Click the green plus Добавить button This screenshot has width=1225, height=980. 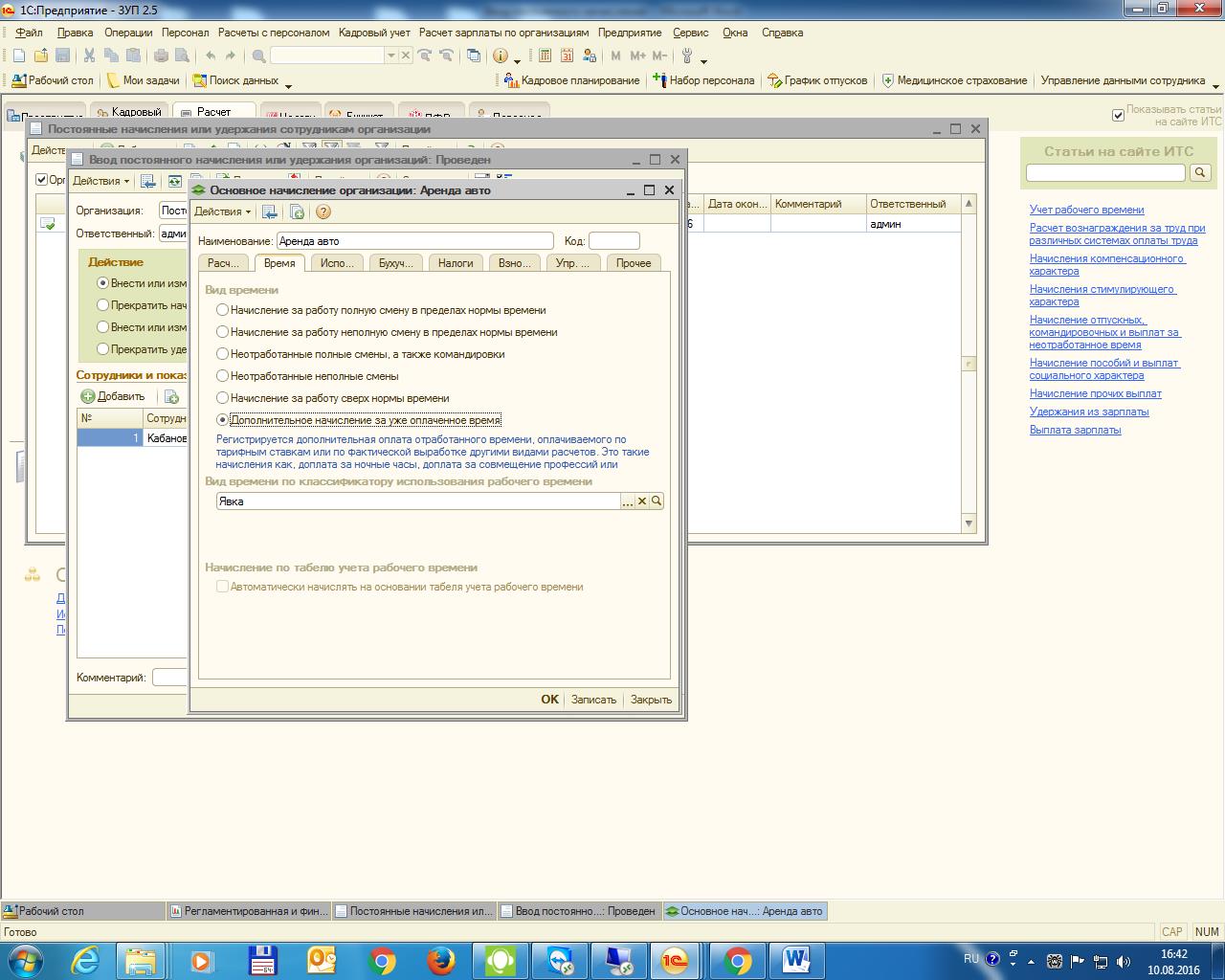113,396
